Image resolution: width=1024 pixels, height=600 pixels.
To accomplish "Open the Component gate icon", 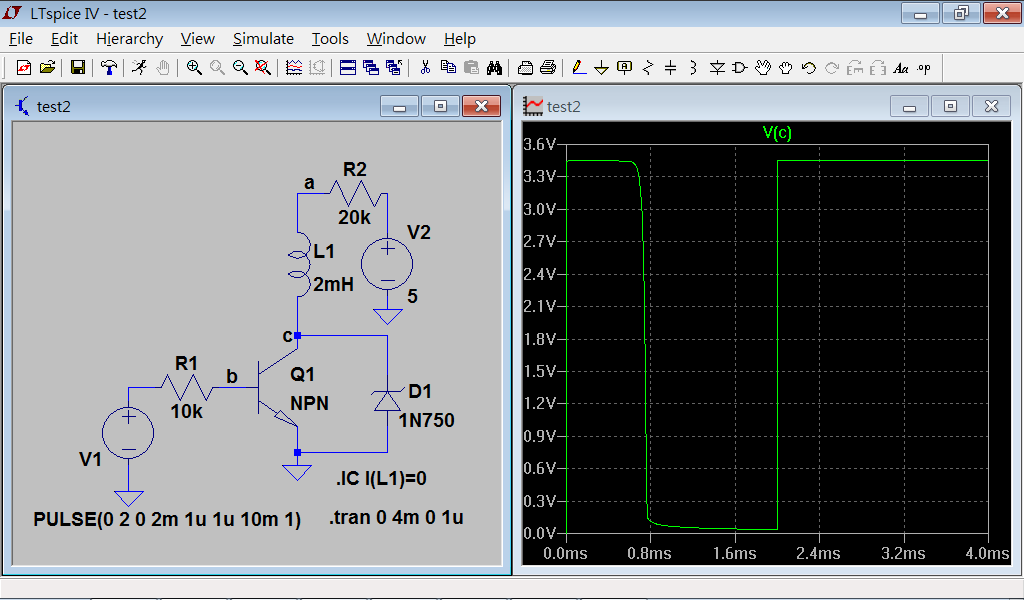I will 740,67.
